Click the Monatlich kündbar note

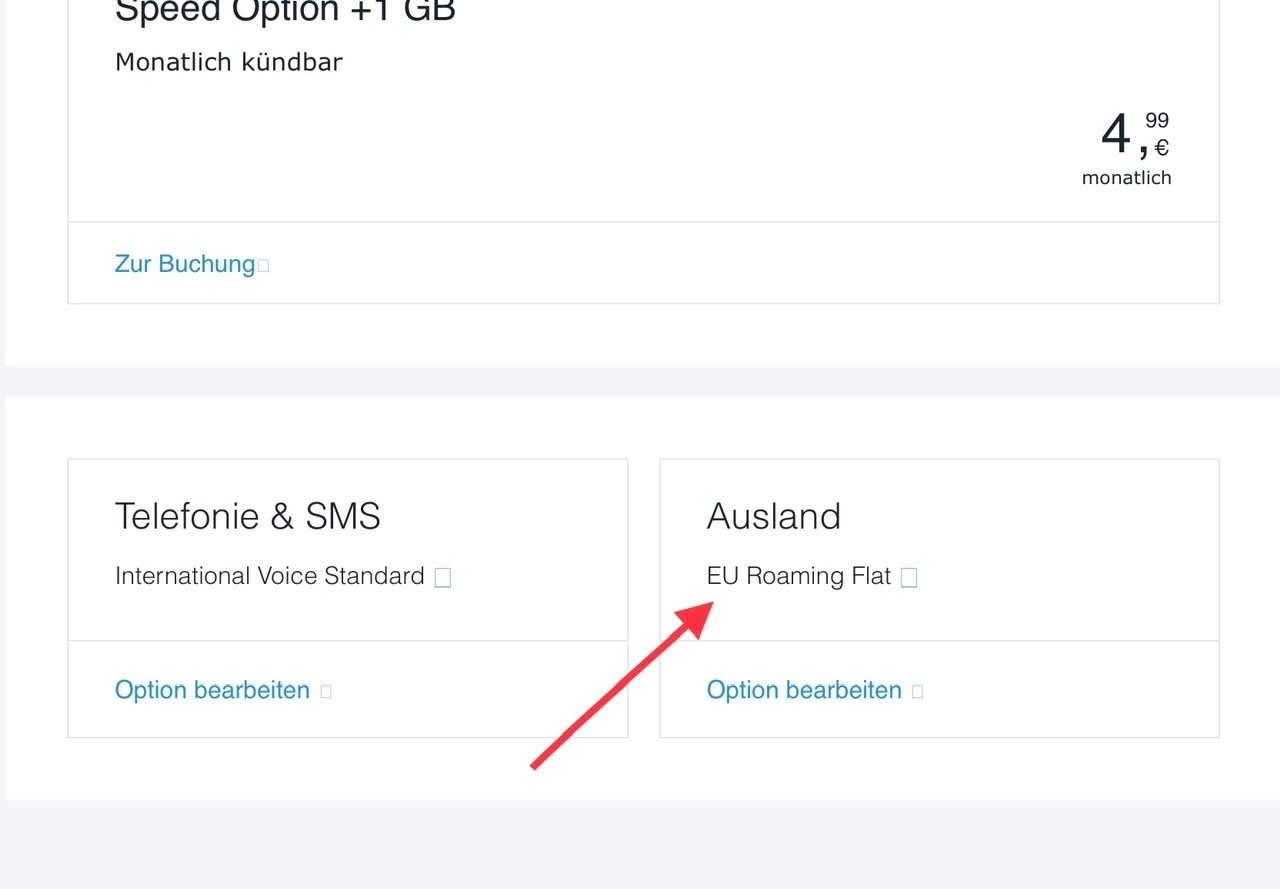pyautogui.click(x=229, y=62)
